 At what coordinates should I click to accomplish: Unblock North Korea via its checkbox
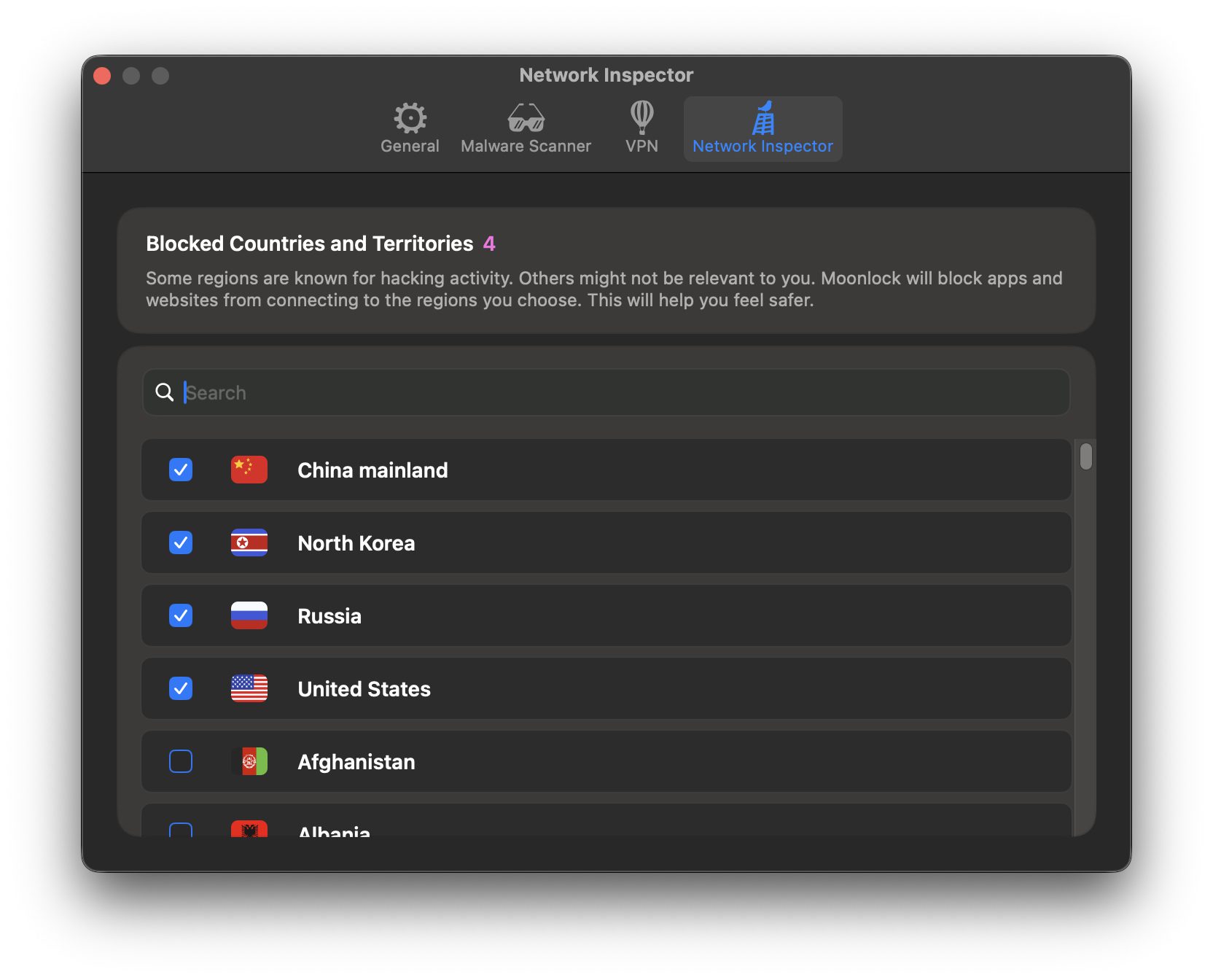point(181,543)
